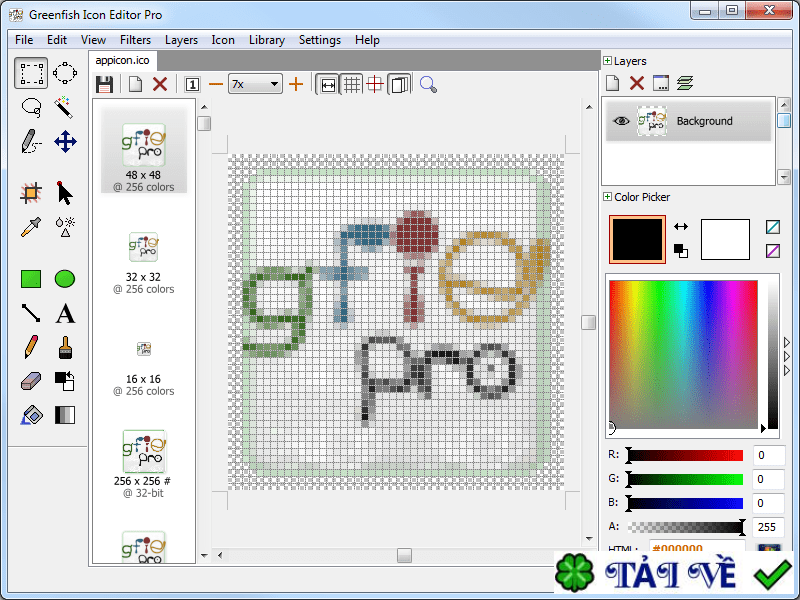Open the 7x zoom level dropdown
The width and height of the screenshot is (800, 600).
(256, 84)
